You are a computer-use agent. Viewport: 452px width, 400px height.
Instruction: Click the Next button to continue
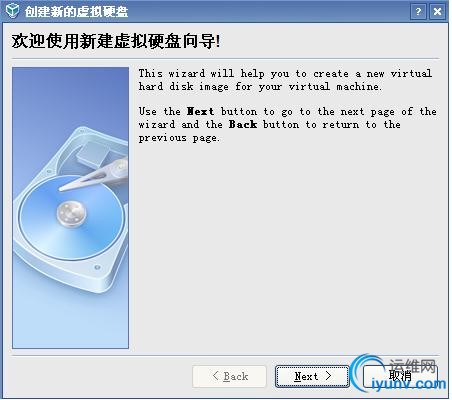tap(312, 376)
